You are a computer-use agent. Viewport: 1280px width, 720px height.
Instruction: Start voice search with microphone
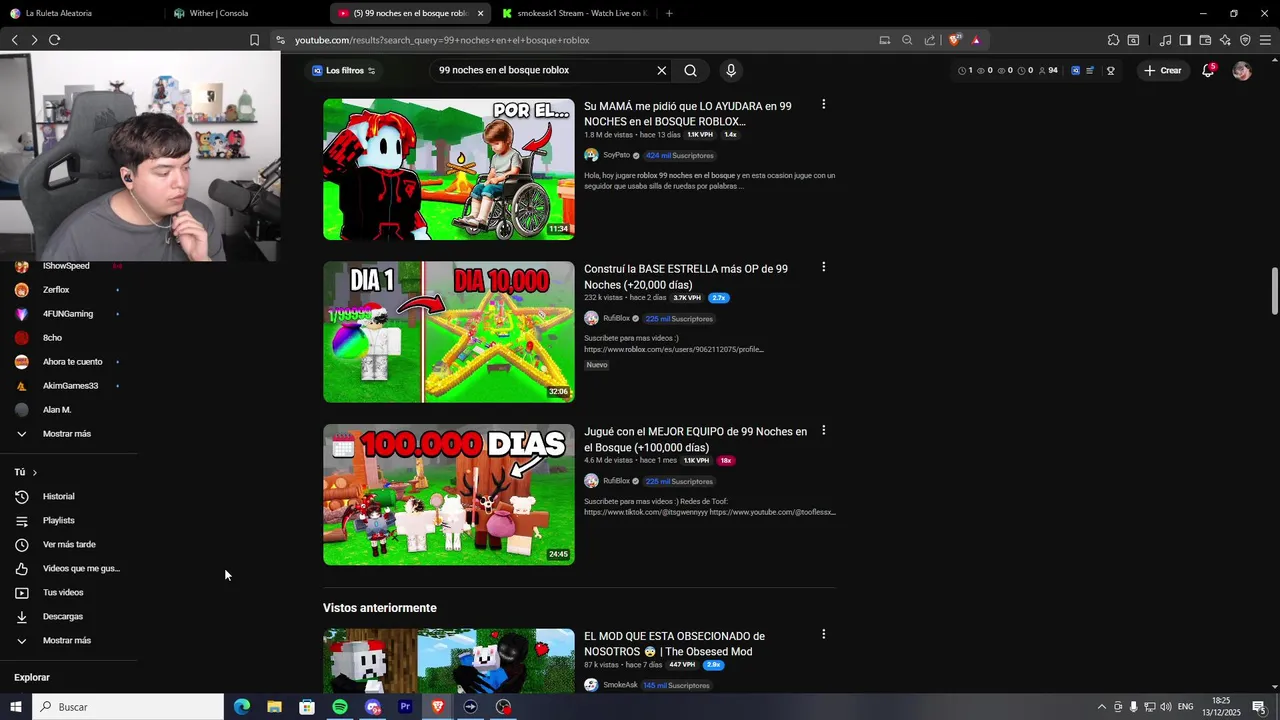(731, 70)
